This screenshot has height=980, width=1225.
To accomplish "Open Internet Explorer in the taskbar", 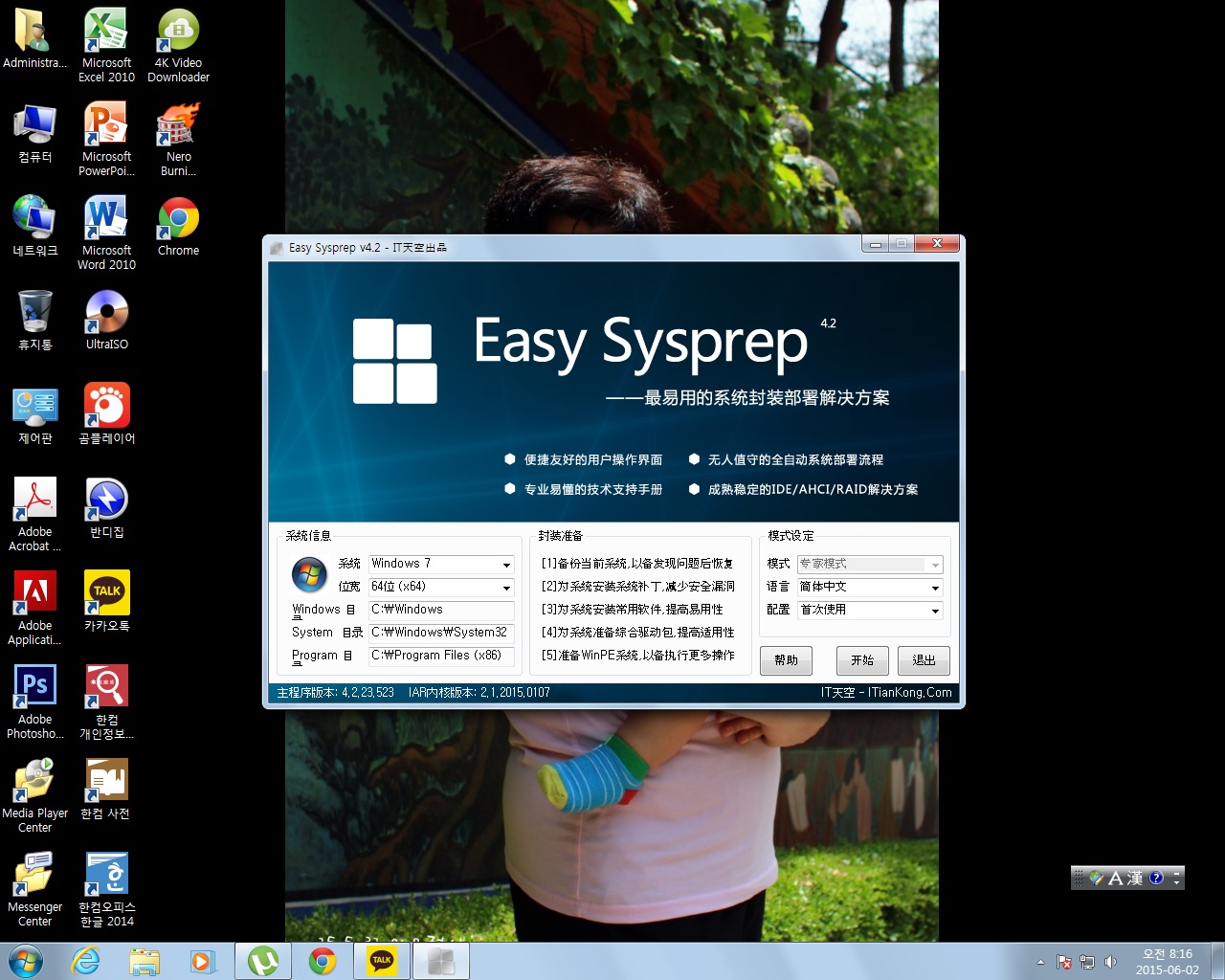I will pos(85,961).
